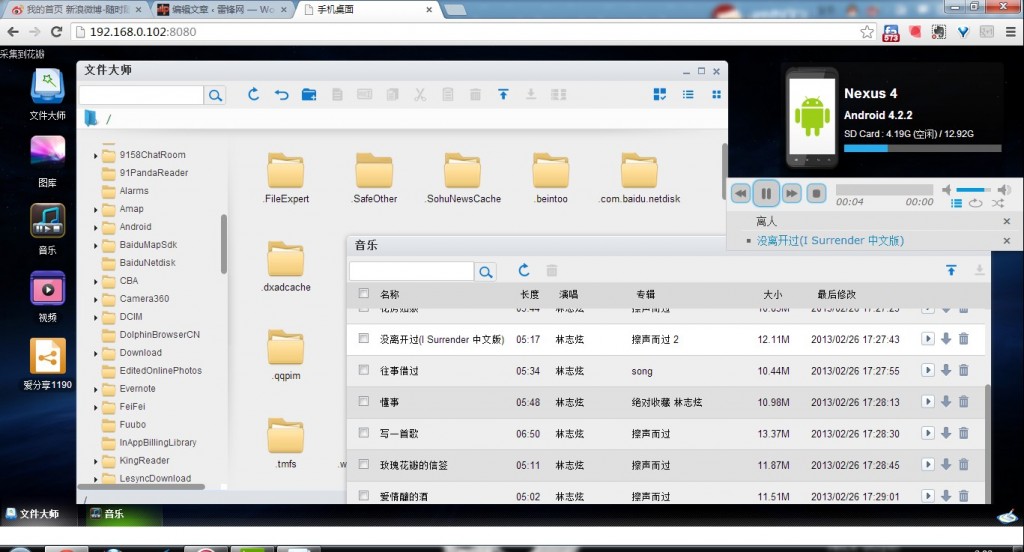Viewport: 1024px width, 552px height.
Task: Click the upload icon in 文件大师 toolbar
Action: (x=503, y=95)
